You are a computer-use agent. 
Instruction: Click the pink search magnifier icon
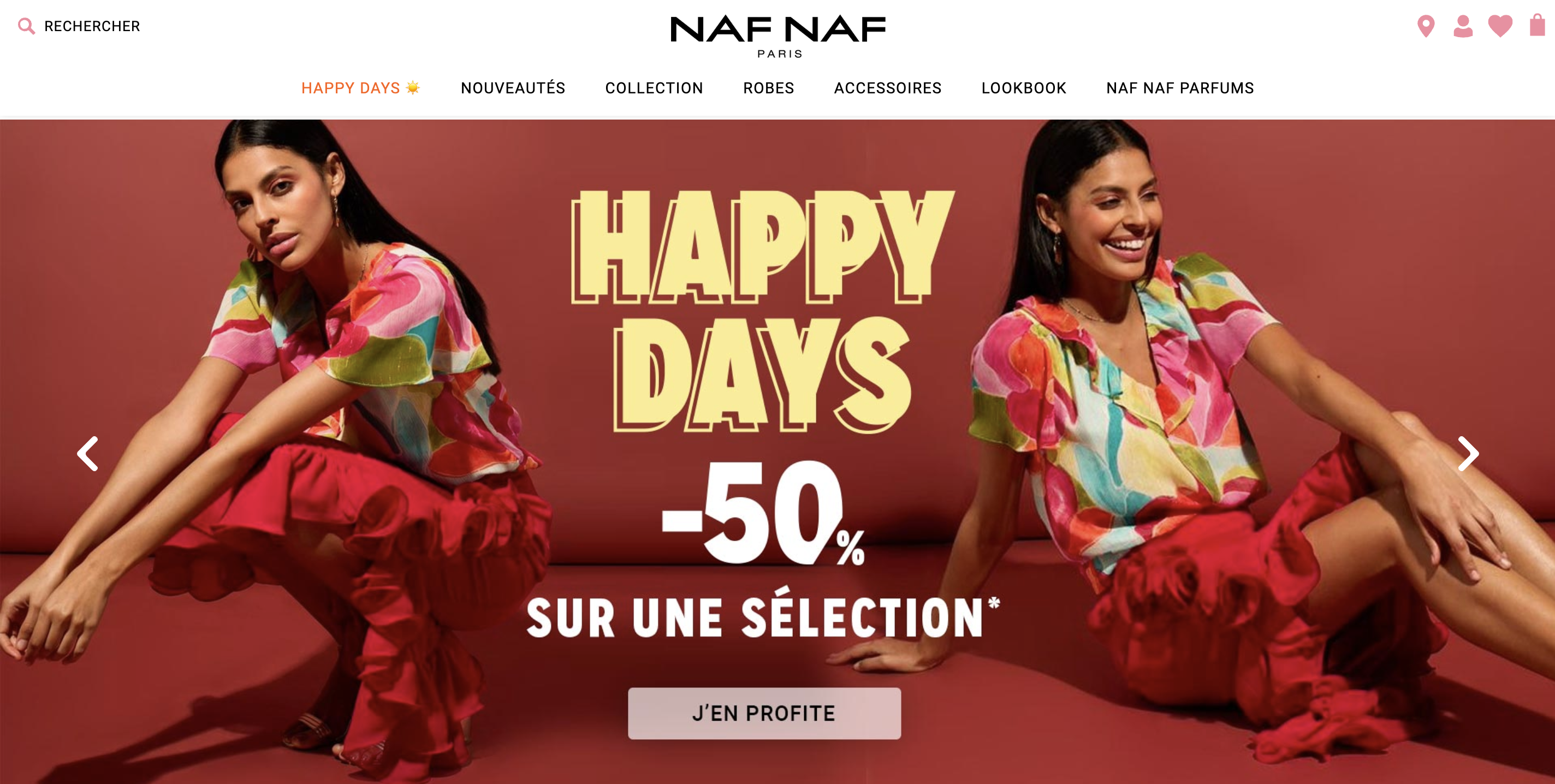(x=26, y=26)
